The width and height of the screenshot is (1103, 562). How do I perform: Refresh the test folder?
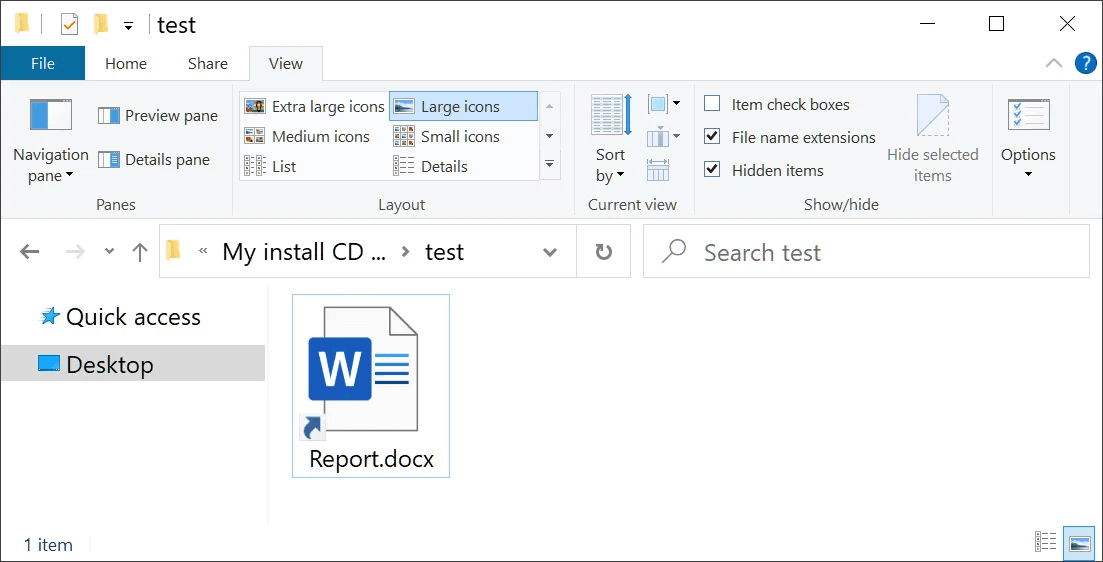tap(603, 253)
